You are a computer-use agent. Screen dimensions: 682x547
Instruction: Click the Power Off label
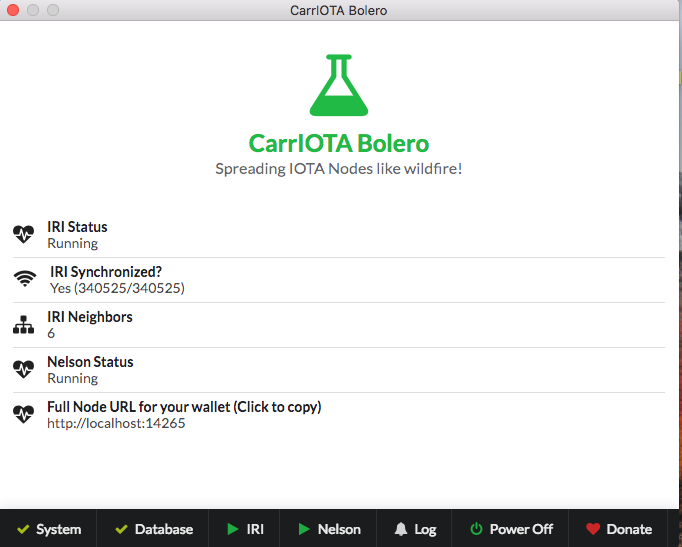(522, 529)
